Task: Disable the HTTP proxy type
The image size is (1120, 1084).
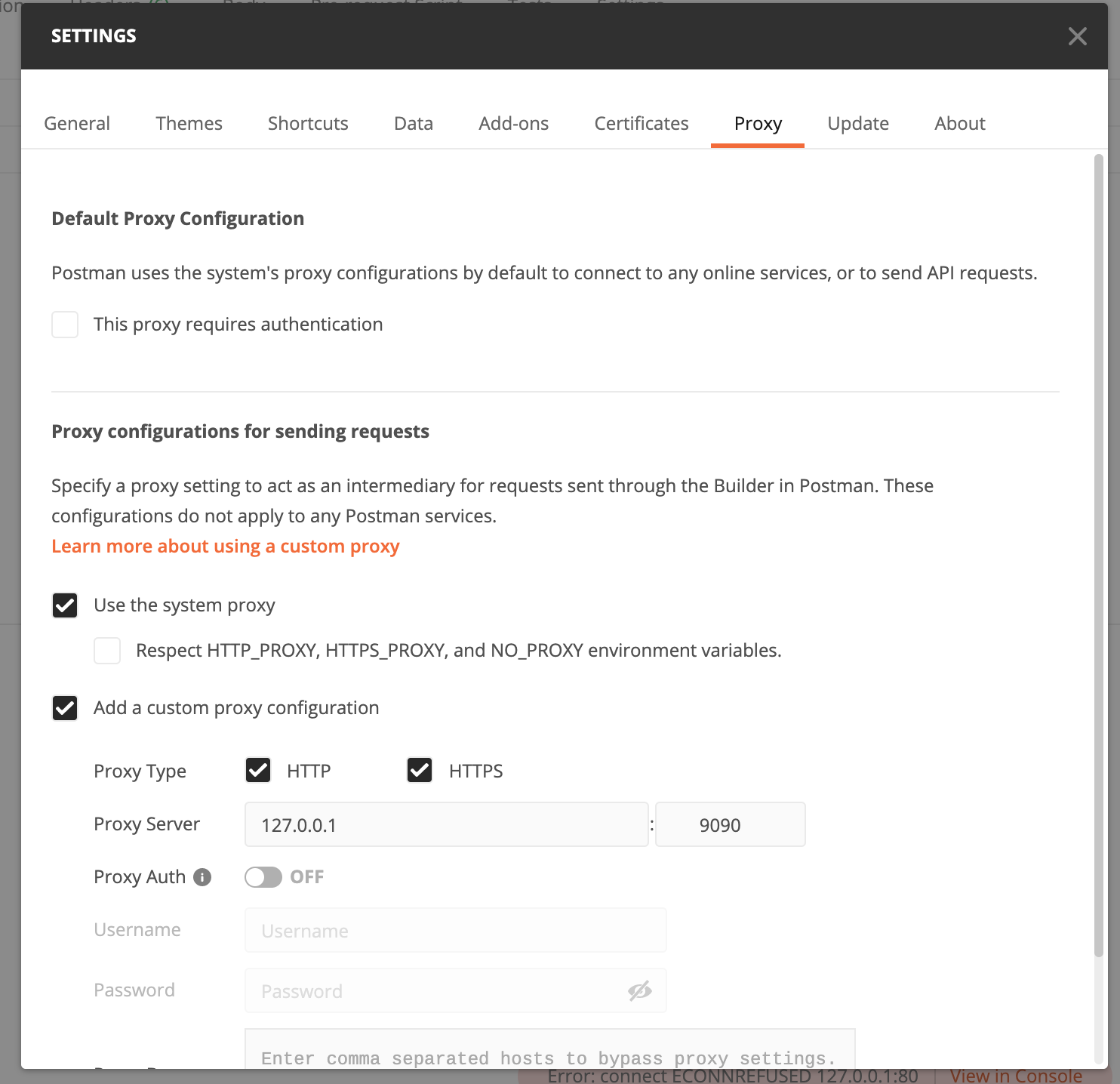Action: (x=257, y=770)
